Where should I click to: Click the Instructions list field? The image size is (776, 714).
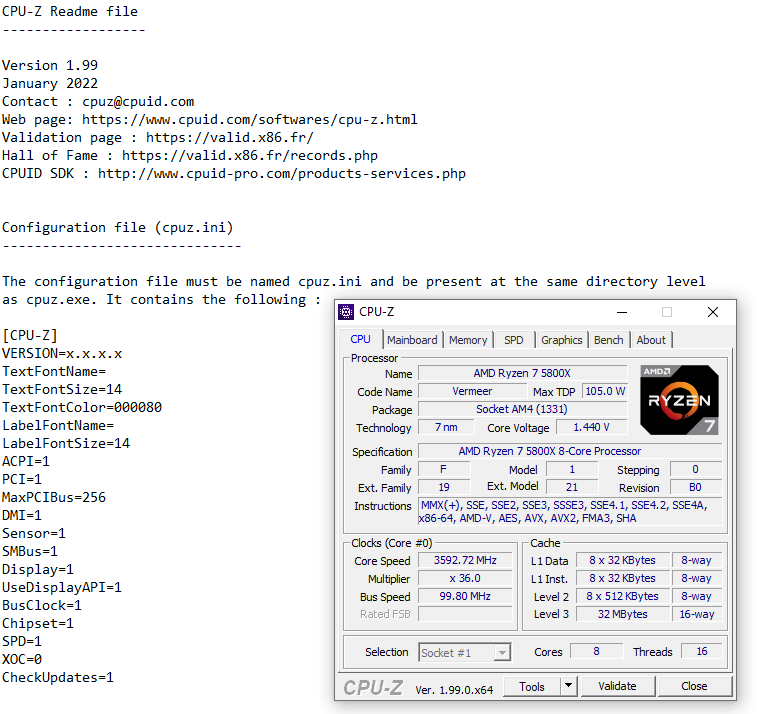(570, 512)
